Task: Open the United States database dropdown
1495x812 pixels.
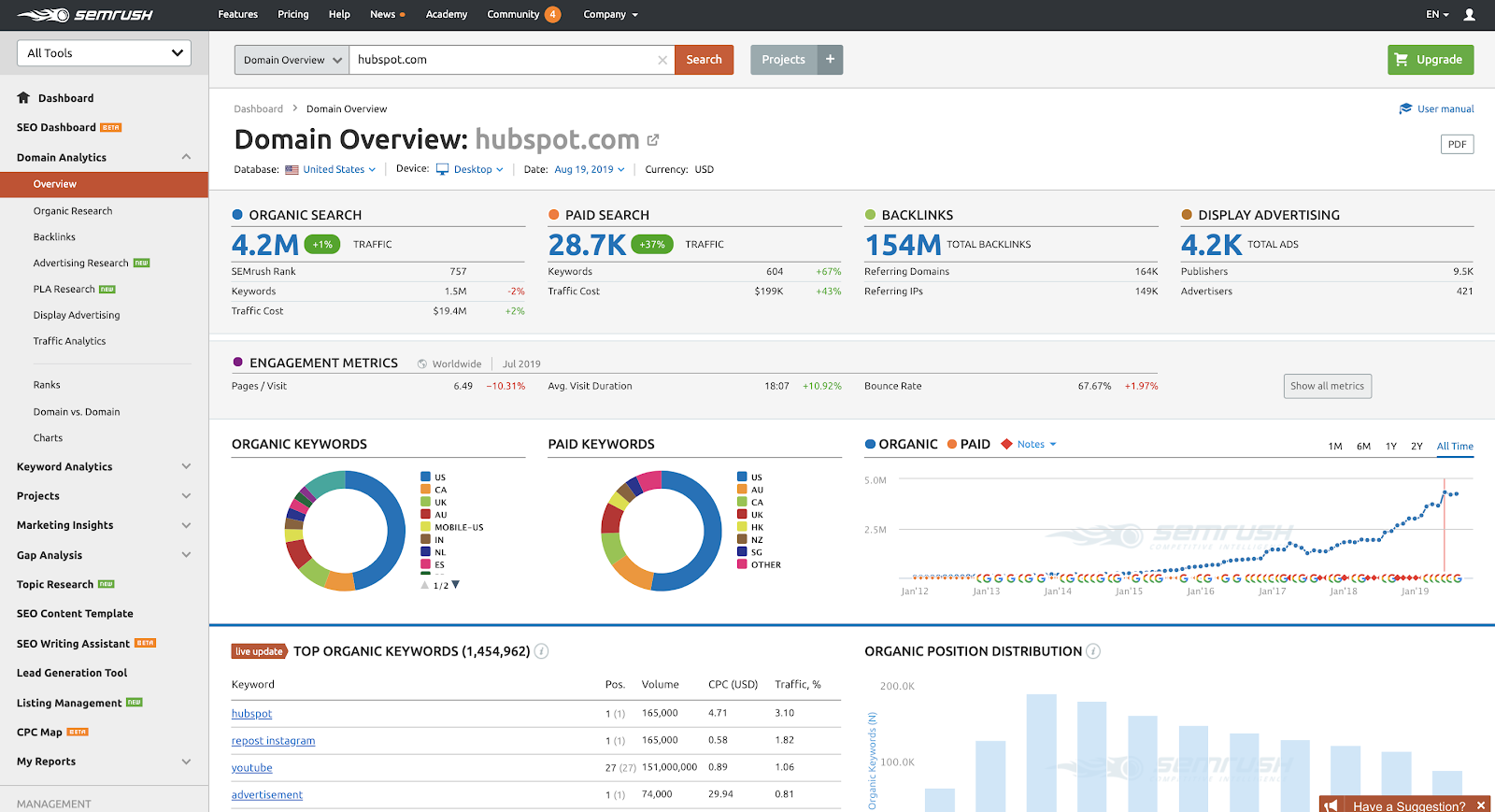Action: [339, 170]
